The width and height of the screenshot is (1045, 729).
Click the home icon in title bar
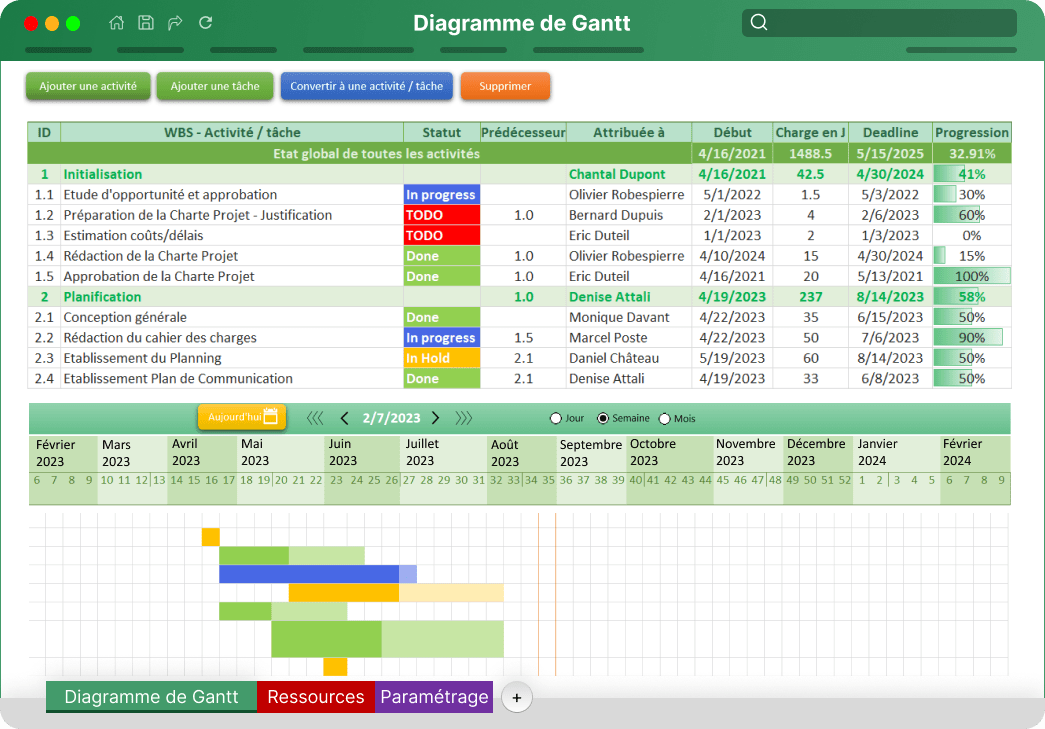point(116,23)
